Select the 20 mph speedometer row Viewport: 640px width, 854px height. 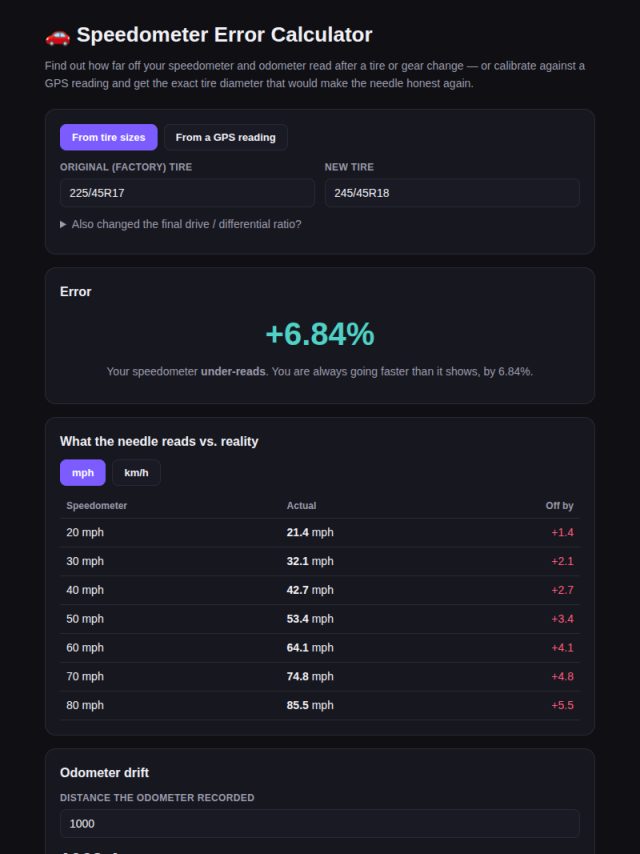point(320,533)
